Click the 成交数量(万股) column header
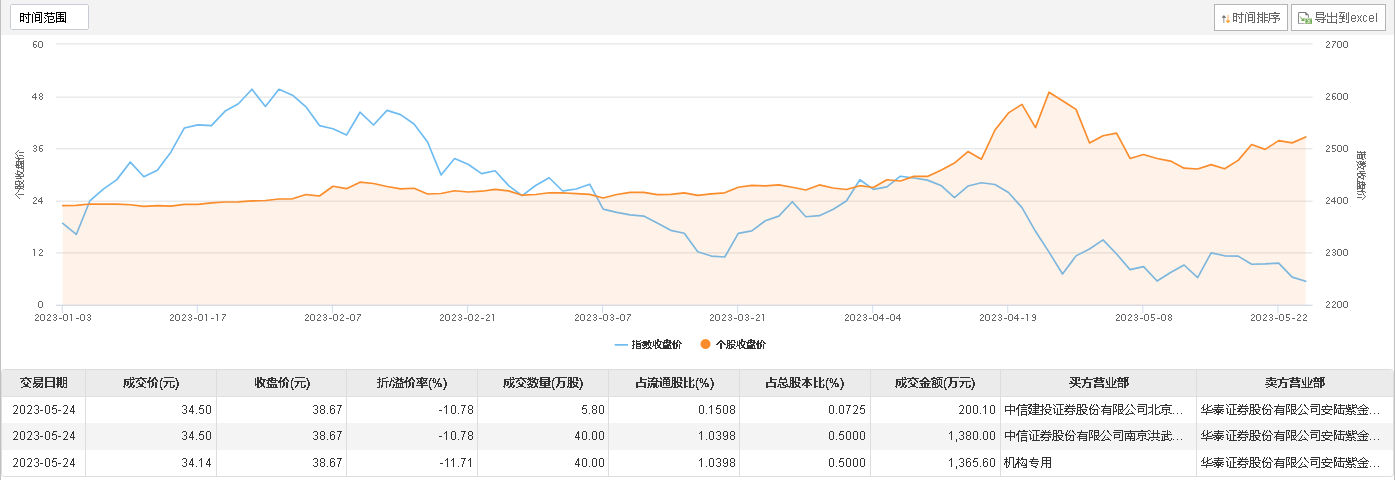Viewport: 1395px width, 480px height. 542,383
